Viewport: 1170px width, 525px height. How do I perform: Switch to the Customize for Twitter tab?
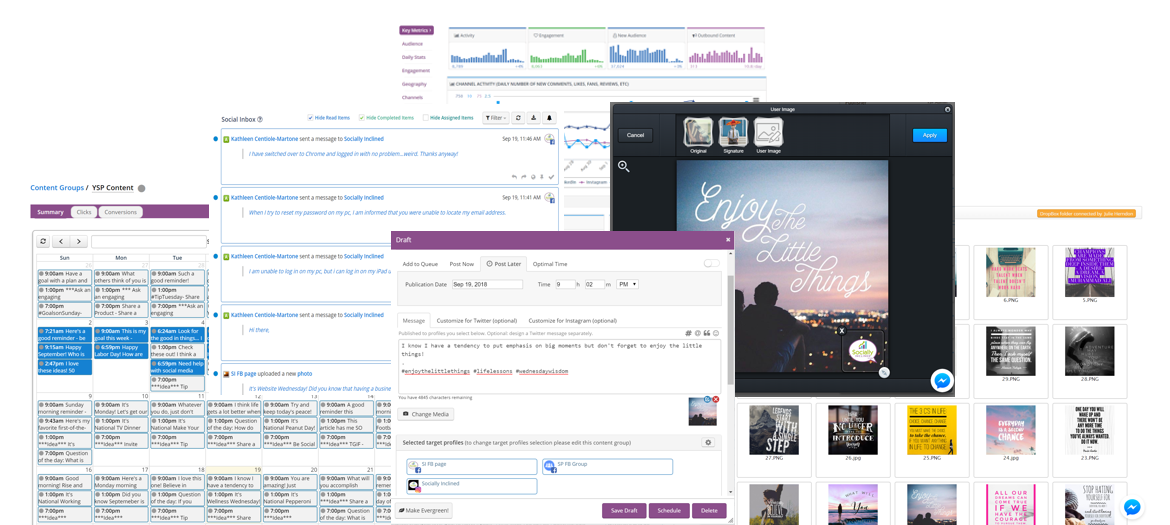tap(476, 320)
